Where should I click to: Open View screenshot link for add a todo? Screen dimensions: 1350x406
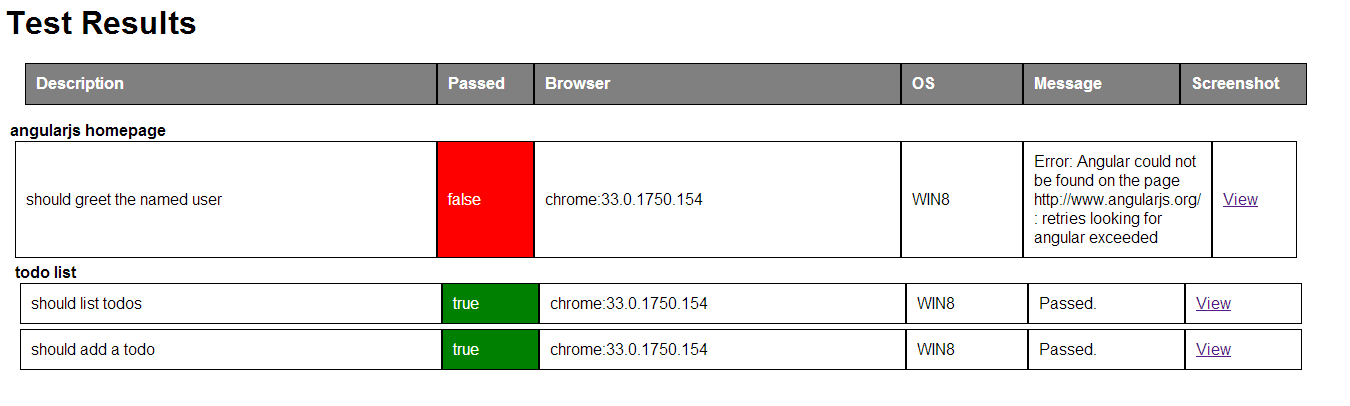1213,349
